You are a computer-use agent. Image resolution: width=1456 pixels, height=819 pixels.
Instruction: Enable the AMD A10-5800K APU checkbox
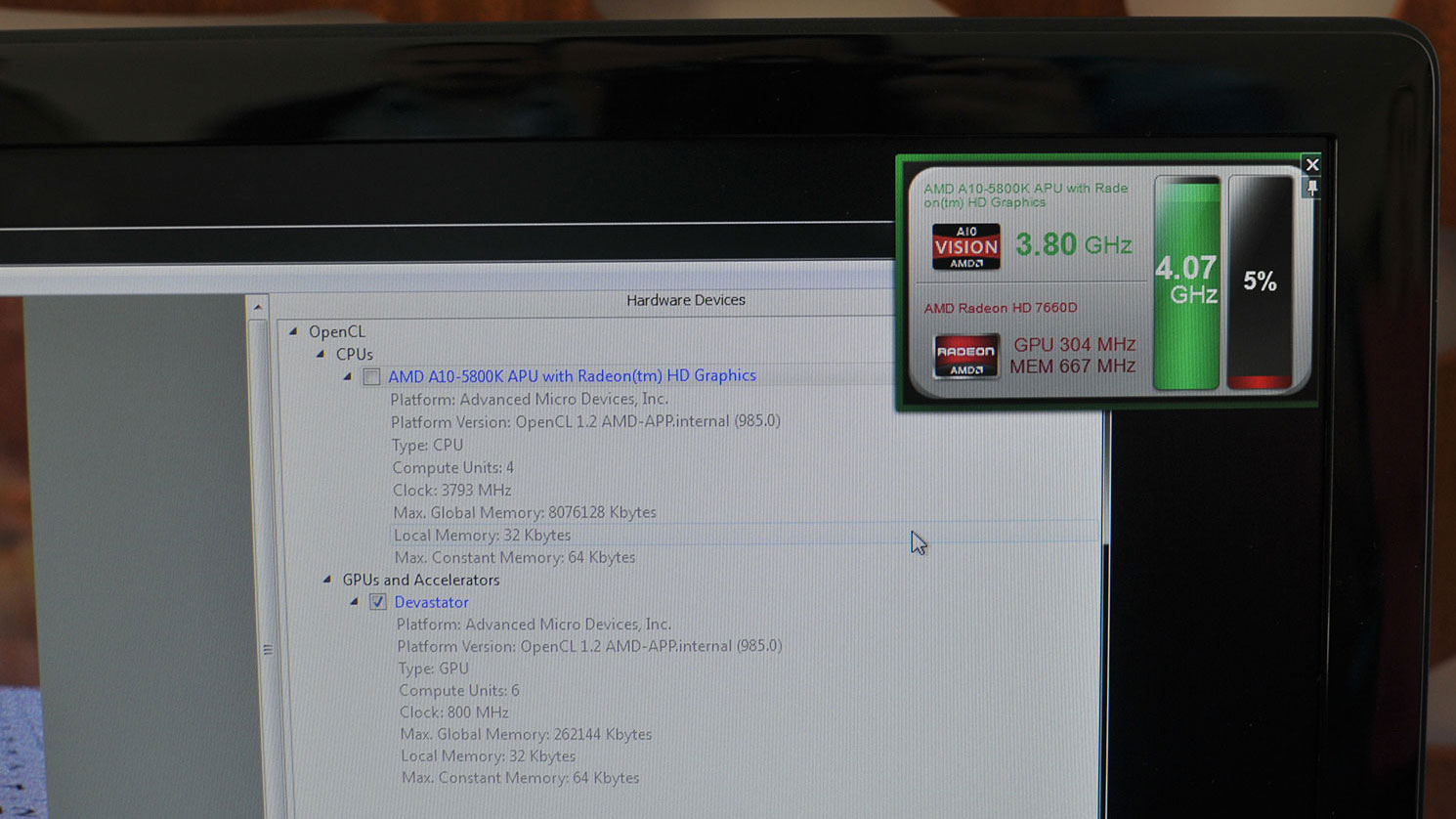coord(371,376)
